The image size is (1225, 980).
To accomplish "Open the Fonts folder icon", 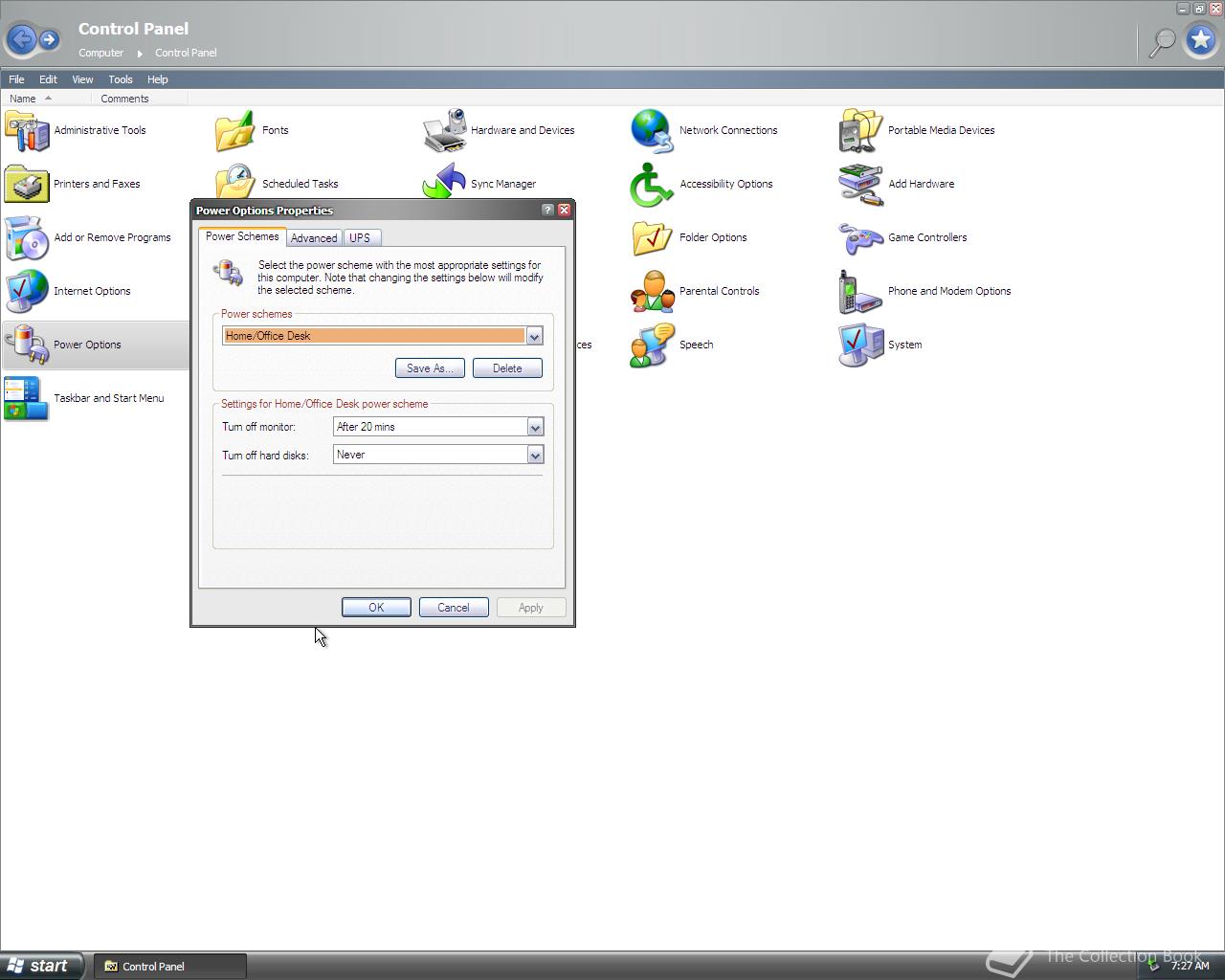I will (x=235, y=131).
